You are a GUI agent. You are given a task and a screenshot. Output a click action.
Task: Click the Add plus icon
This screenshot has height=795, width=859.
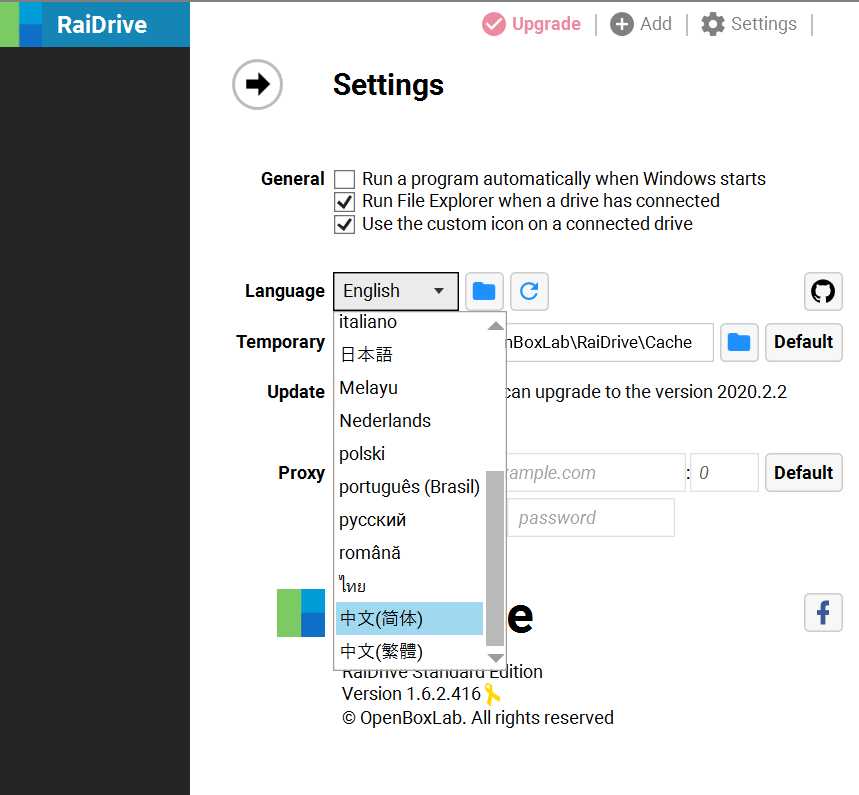pyautogui.click(x=622, y=24)
